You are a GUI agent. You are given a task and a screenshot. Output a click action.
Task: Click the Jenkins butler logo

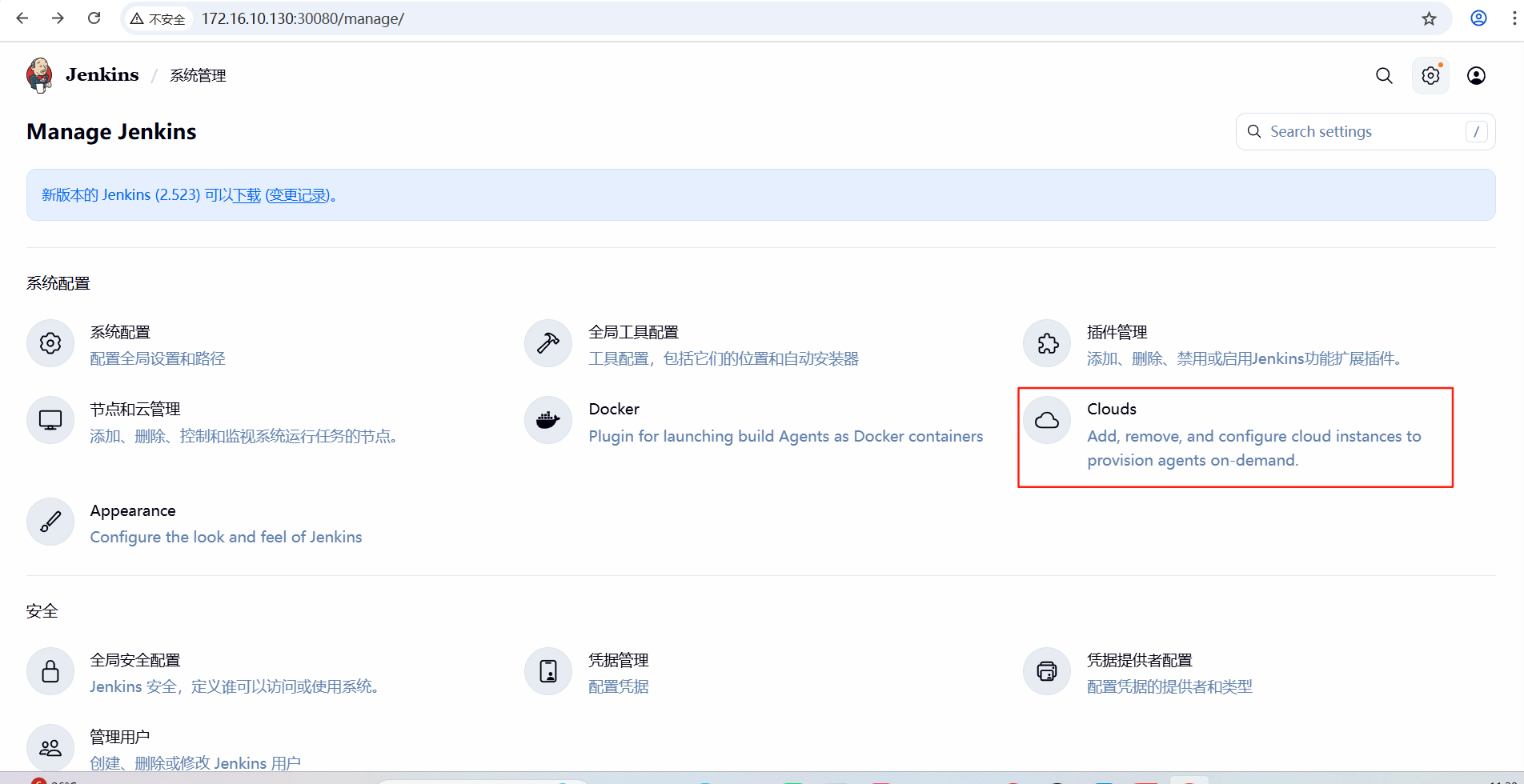[x=39, y=75]
